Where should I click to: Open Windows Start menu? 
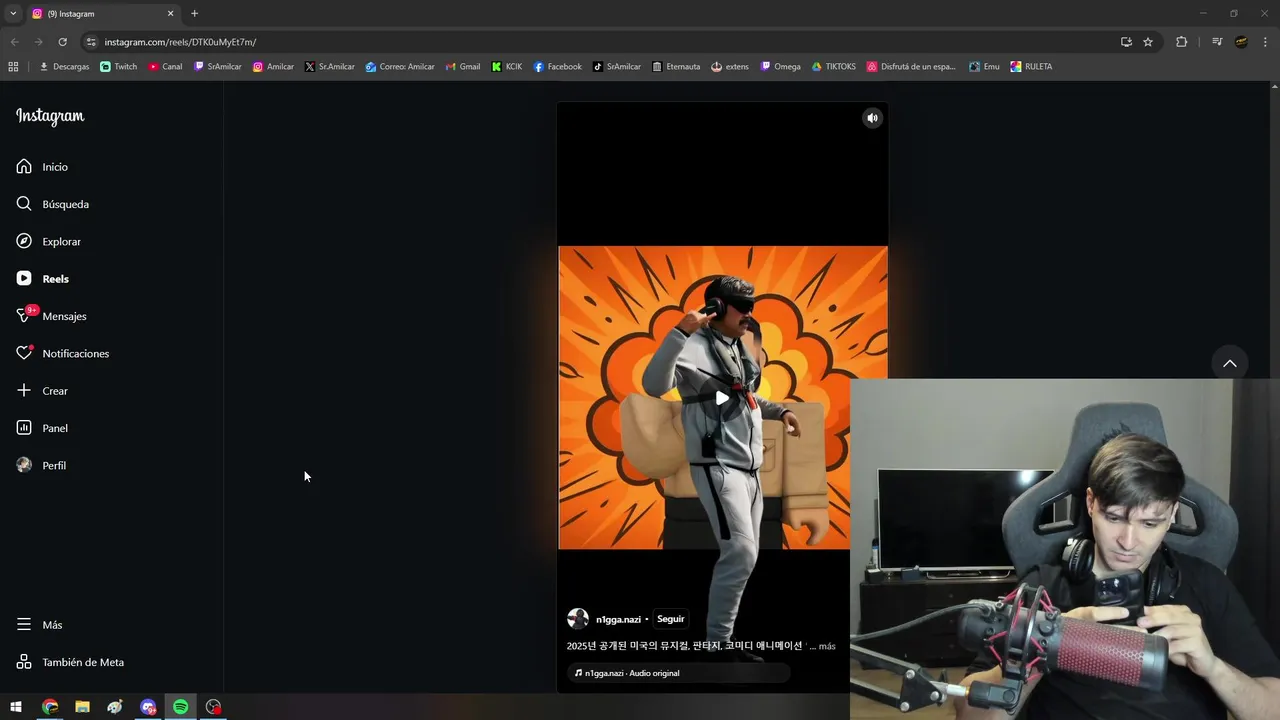[x=16, y=707]
